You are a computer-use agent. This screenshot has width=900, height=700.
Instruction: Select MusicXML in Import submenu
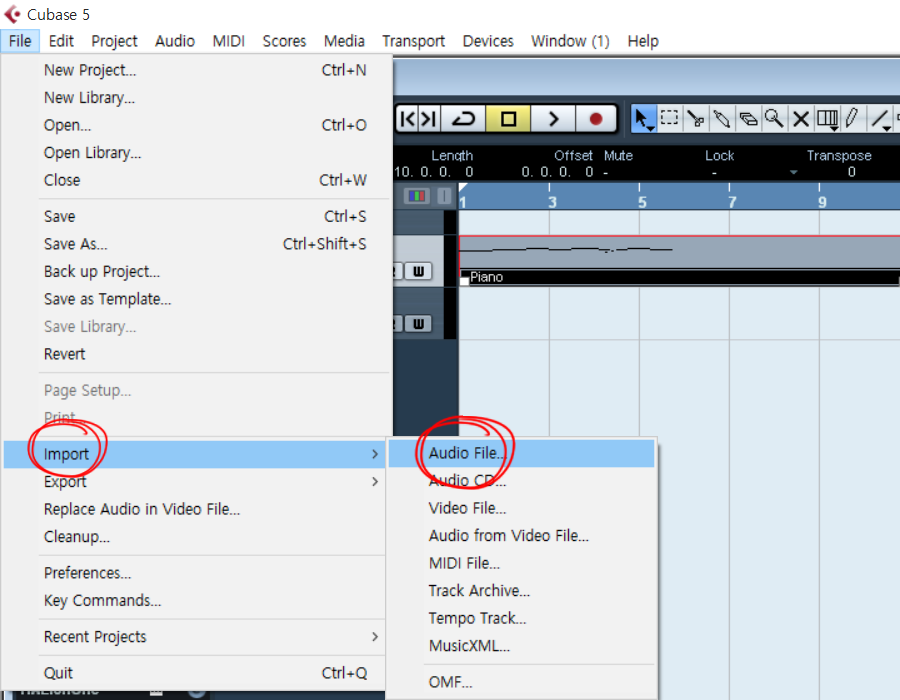click(x=521, y=646)
